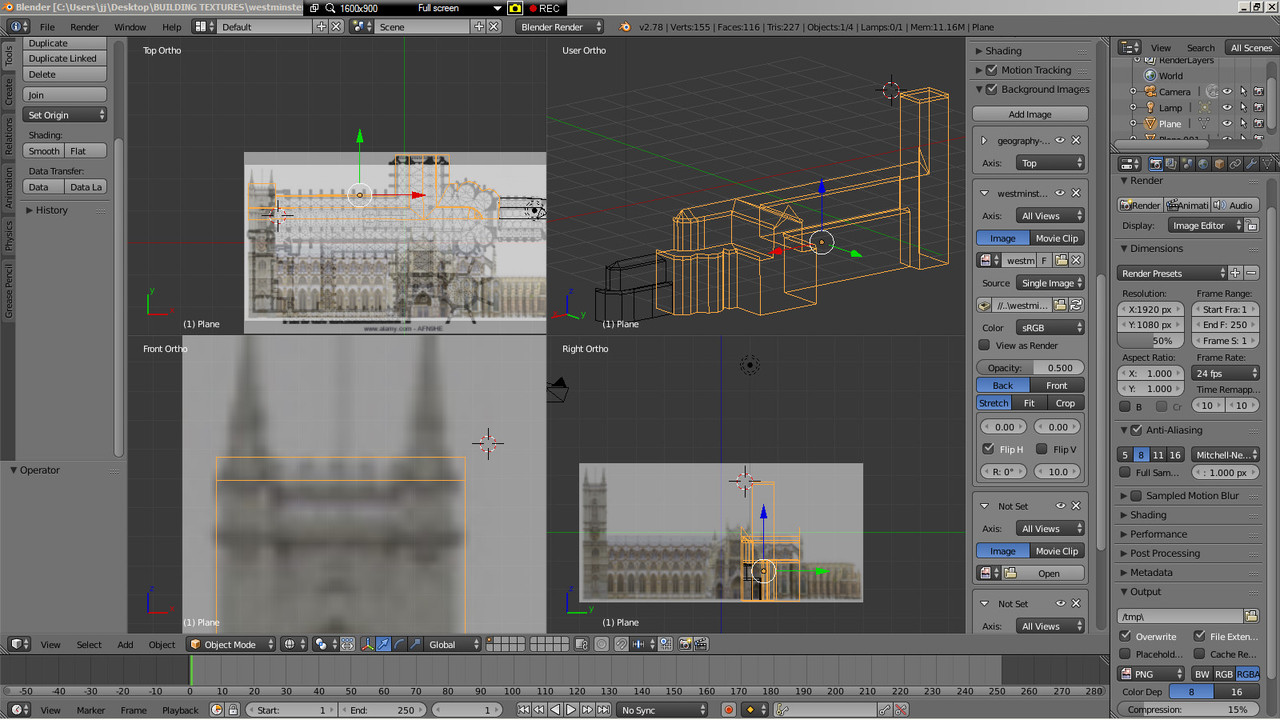
Task: Open the Render menu in the top bar
Action: tap(84, 27)
